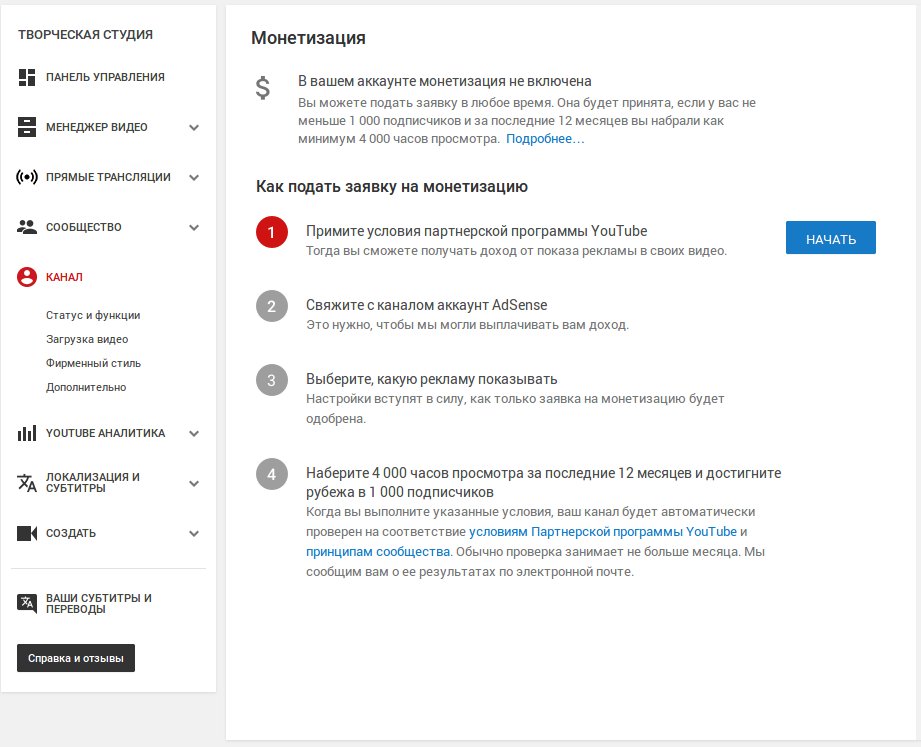This screenshot has height=747, width=921.
Task: Click the red channel avatar icon
Action: tap(27, 277)
